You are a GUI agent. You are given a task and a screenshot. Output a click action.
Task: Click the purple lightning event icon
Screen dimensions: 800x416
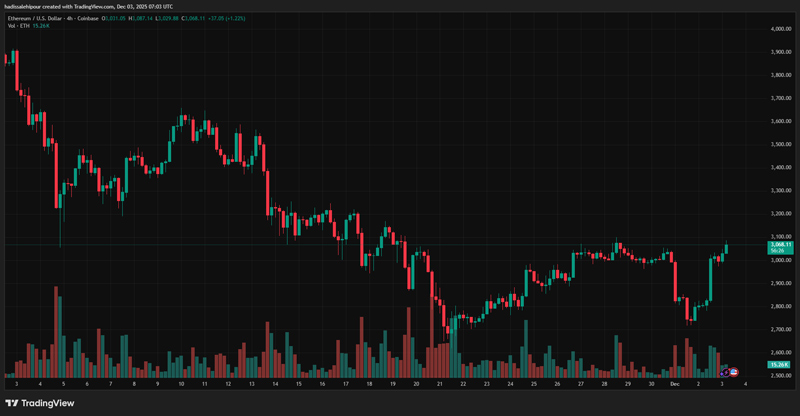[x=726, y=371]
